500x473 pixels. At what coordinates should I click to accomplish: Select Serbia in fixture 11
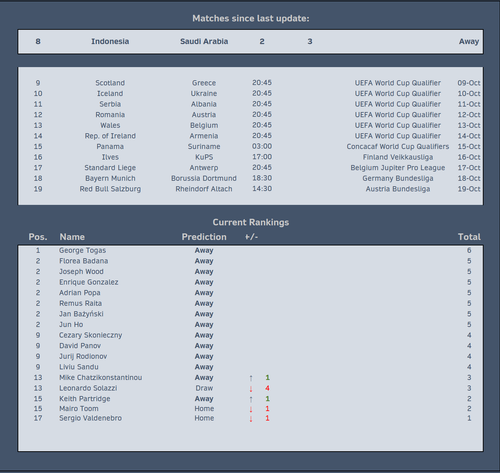point(110,104)
